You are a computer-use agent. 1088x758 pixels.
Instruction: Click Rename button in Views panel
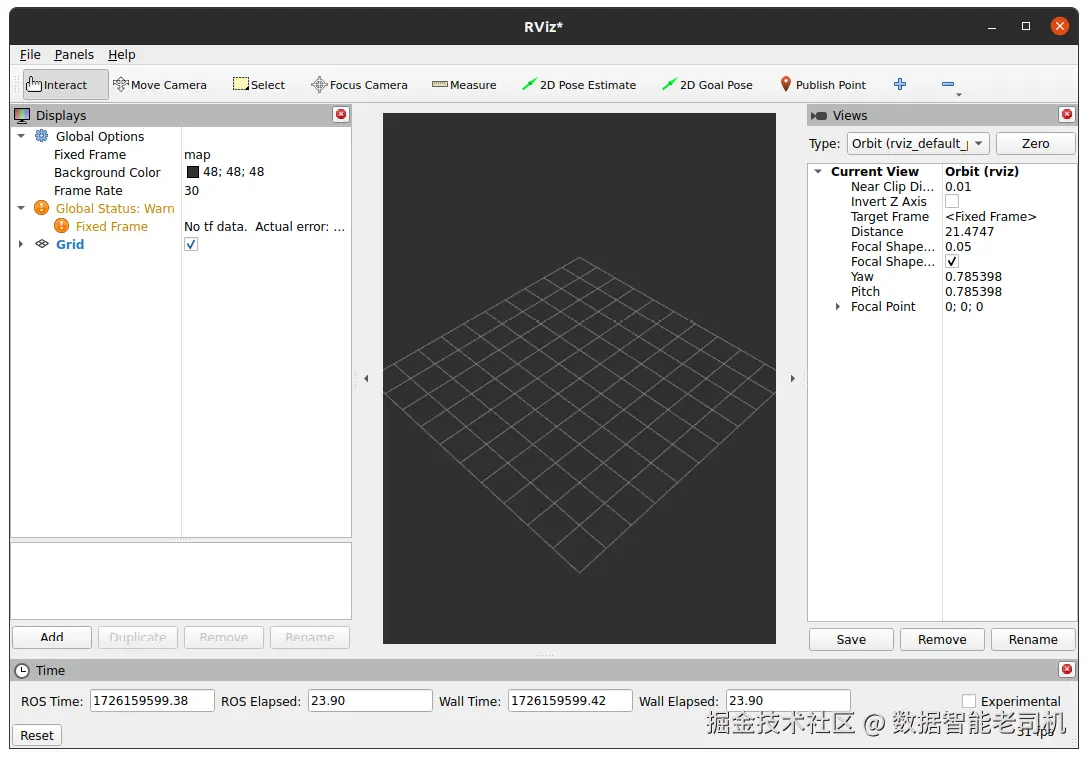click(x=1033, y=639)
